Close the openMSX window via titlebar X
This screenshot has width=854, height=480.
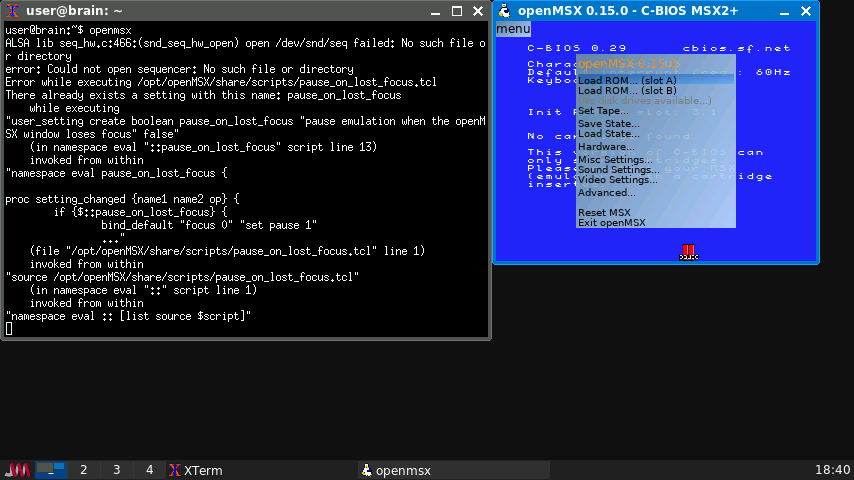pos(805,11)
